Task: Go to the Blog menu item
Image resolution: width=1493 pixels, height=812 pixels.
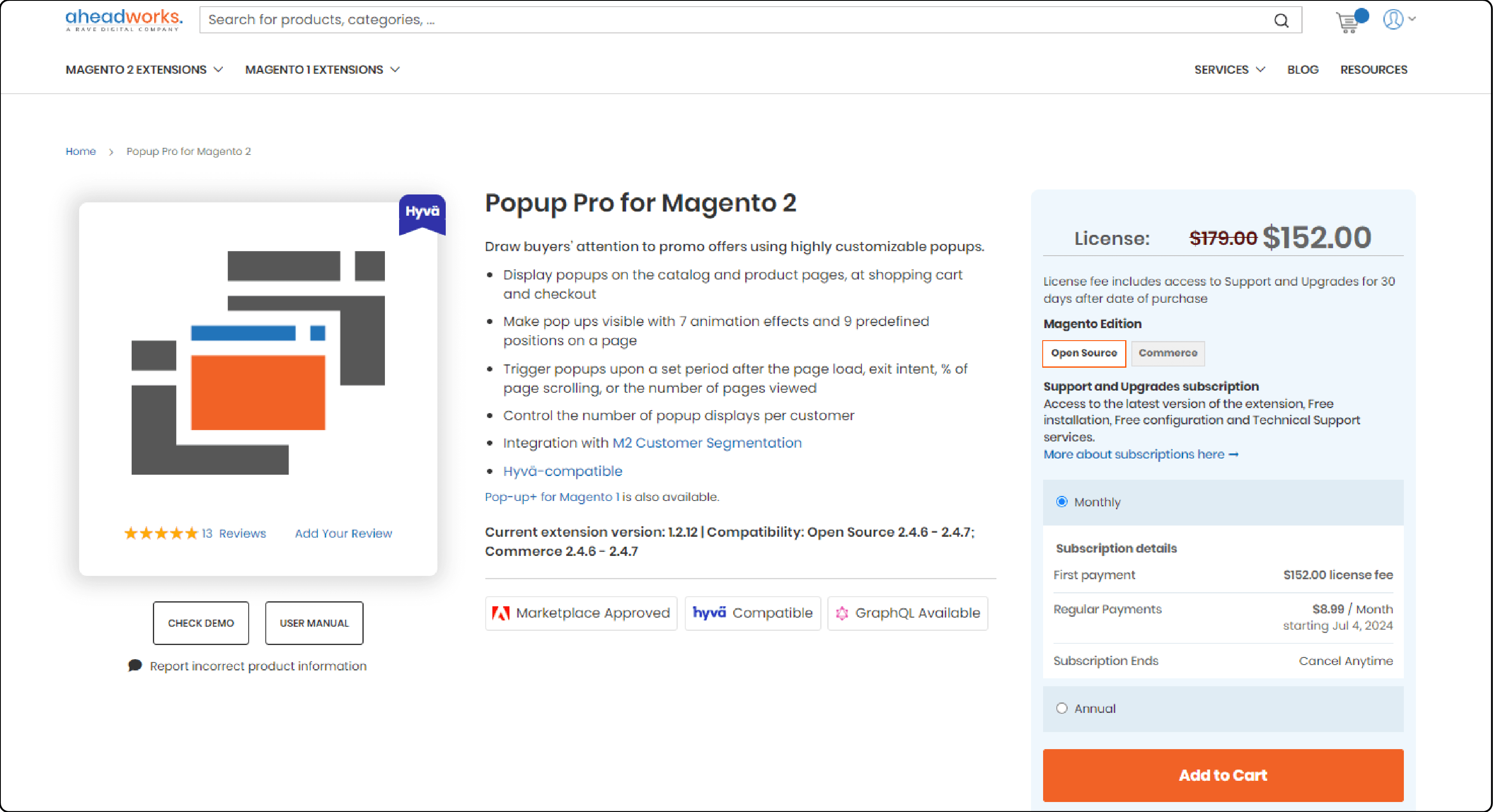Action: click(x=1303, y=70)
